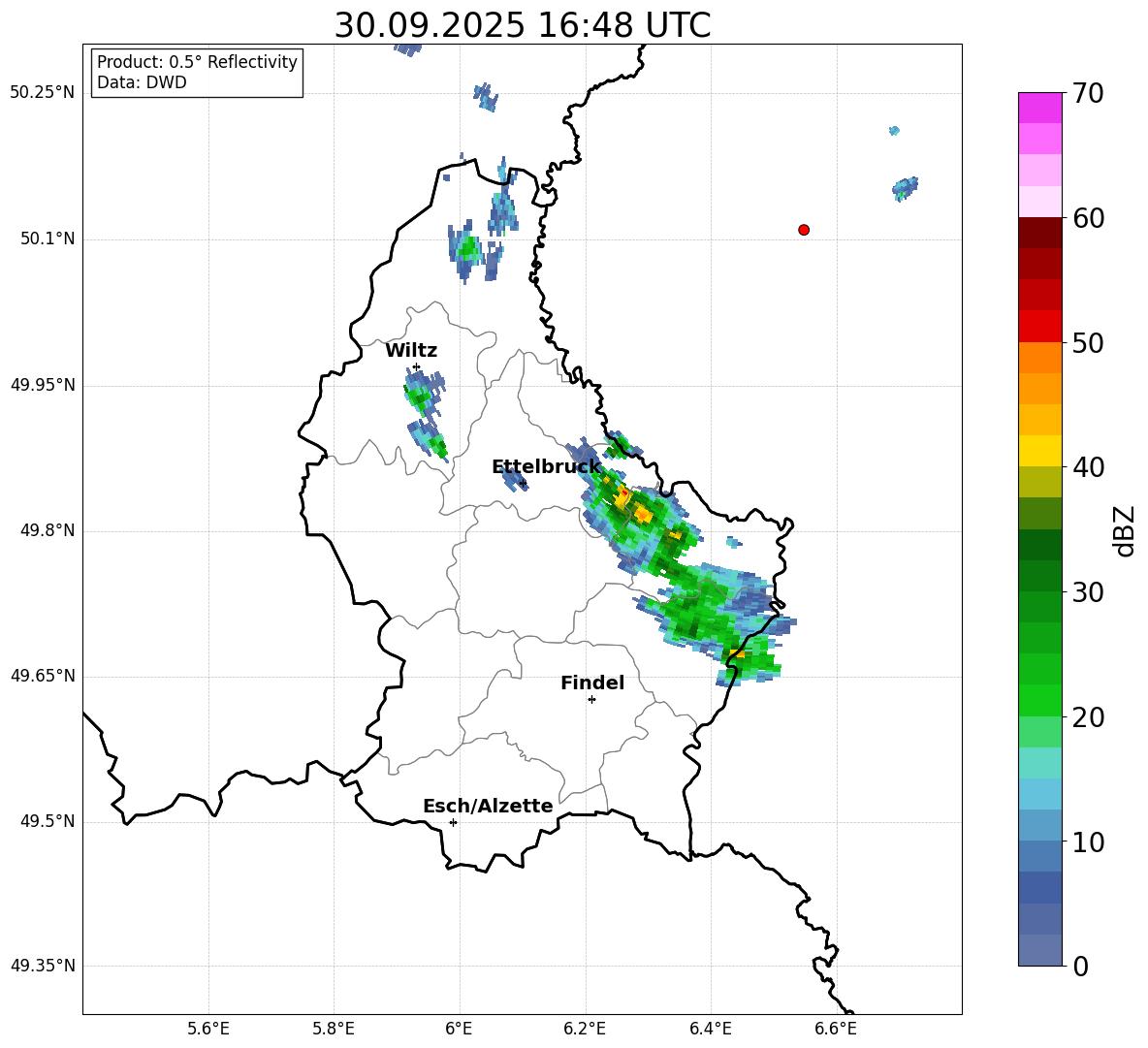
Task: Click the 49.5°N latitude label
Action: (48, 822)
